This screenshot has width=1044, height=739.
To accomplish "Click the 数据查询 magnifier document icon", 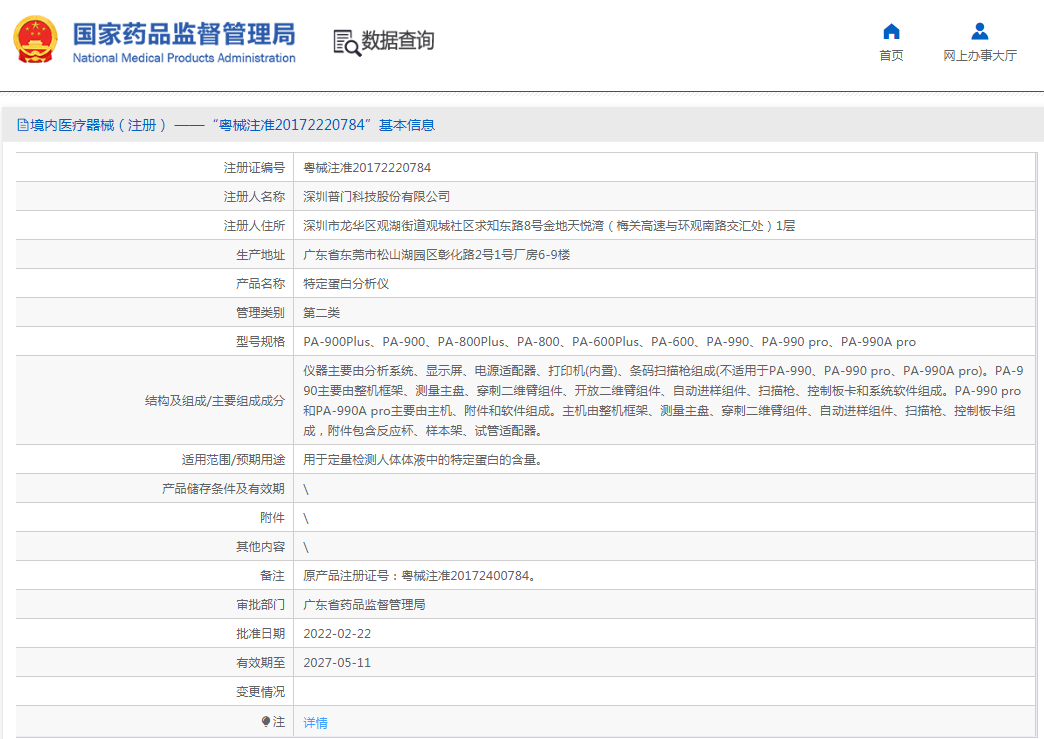I will (x=346, y=42).
